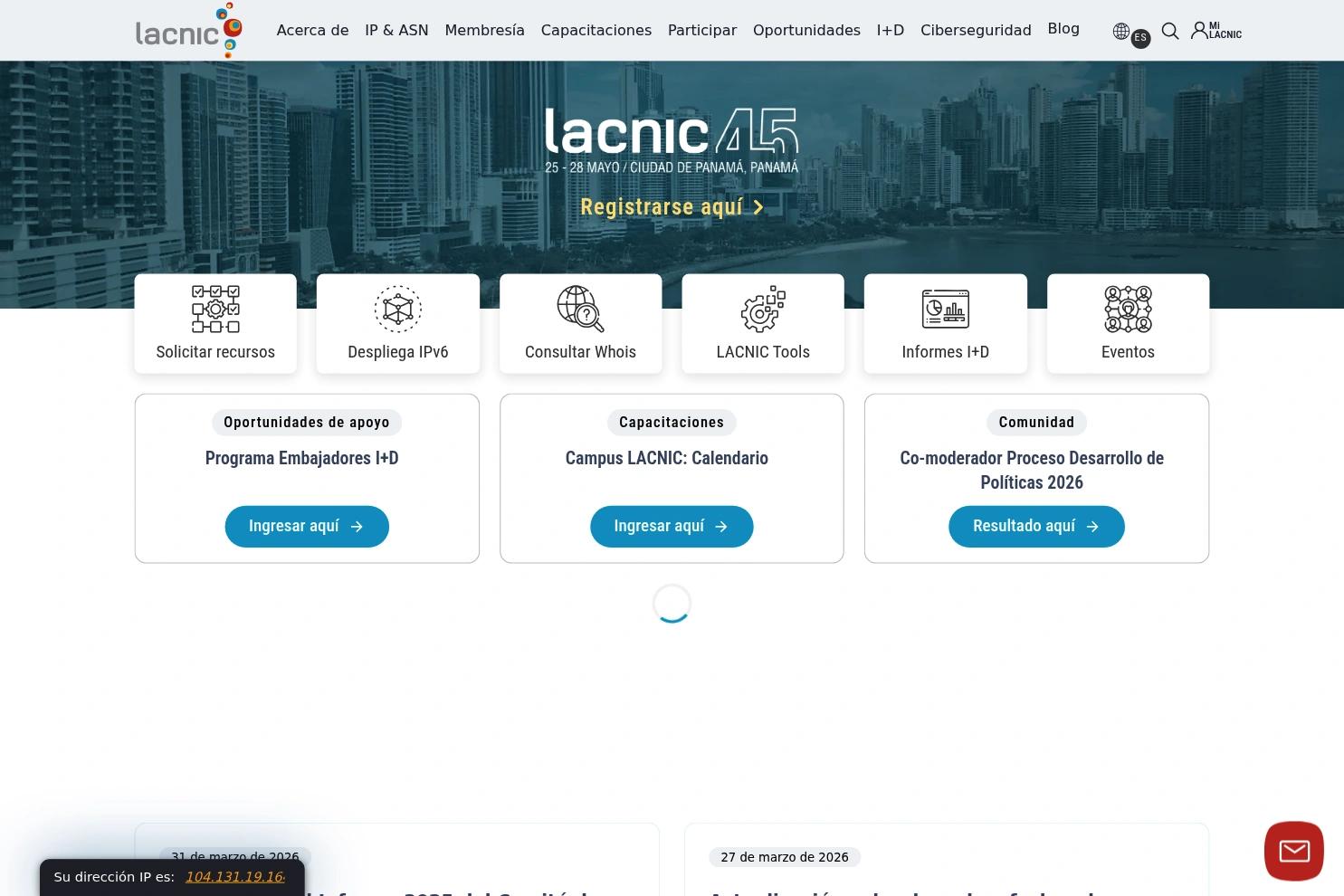The height and width of the screenshot is (896, 1344).
Task: Click Ingresar aquí under Campus LACNIC: Calendario
Action: pos(672,527)
